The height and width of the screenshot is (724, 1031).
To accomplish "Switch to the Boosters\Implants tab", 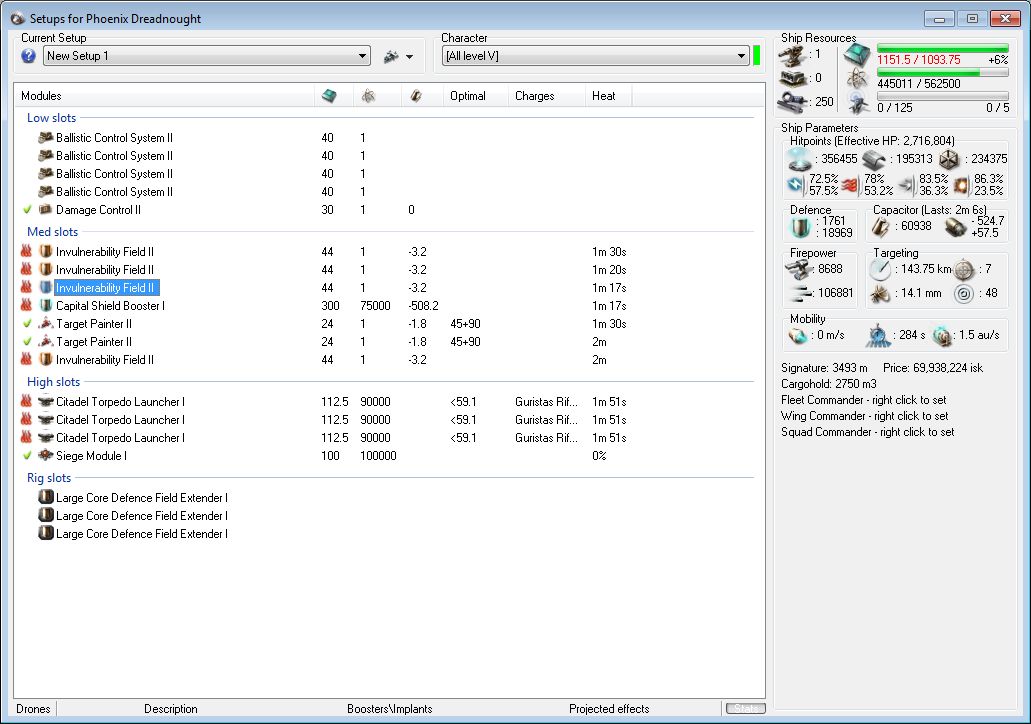I will (x=389, y=709).
